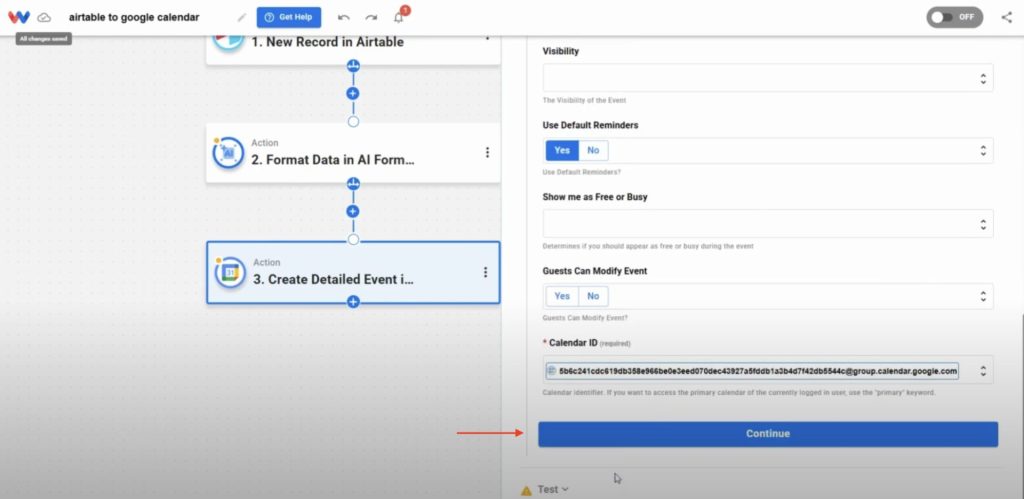Image resolution: width=1024 pixels, height=499 pixels.
Task: Click the 'Calendar identifier' help text
Action: [739, 393]
